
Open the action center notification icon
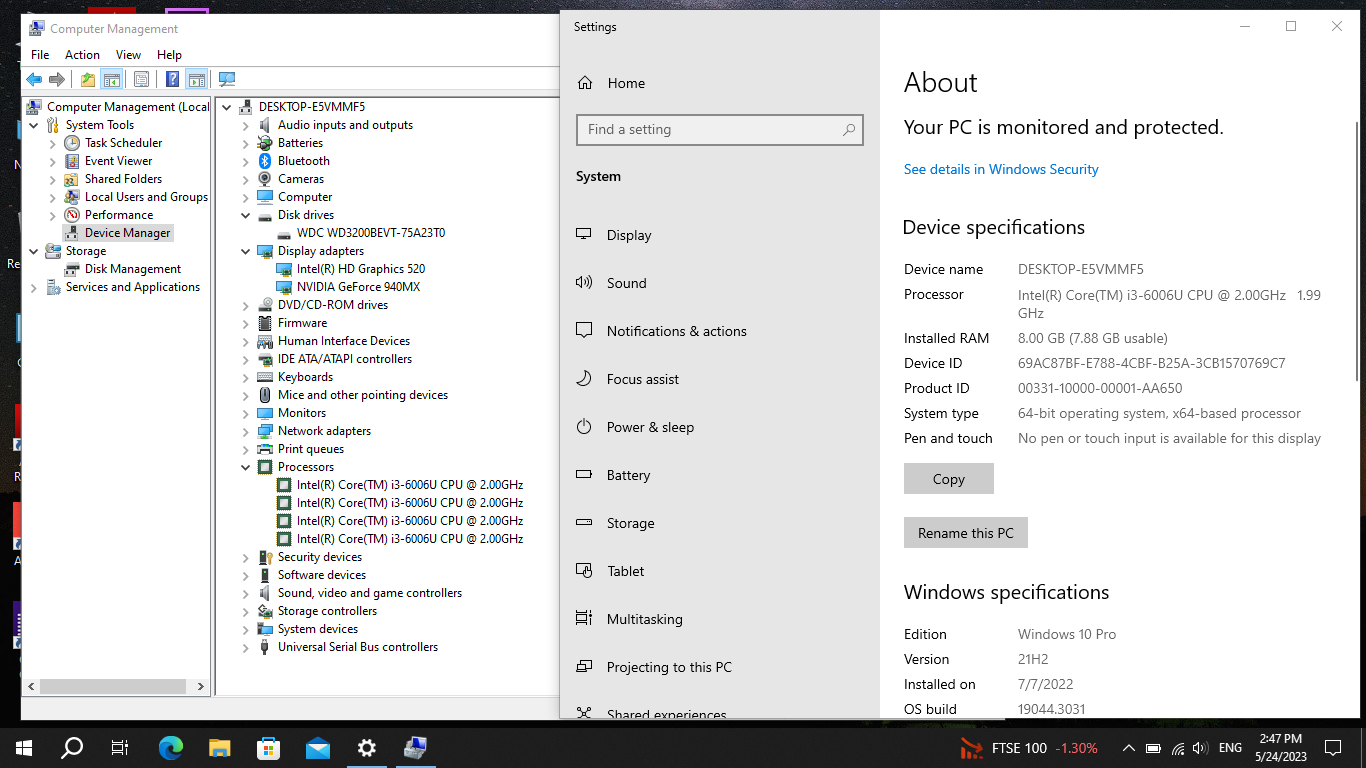[x=1332, y=747]
